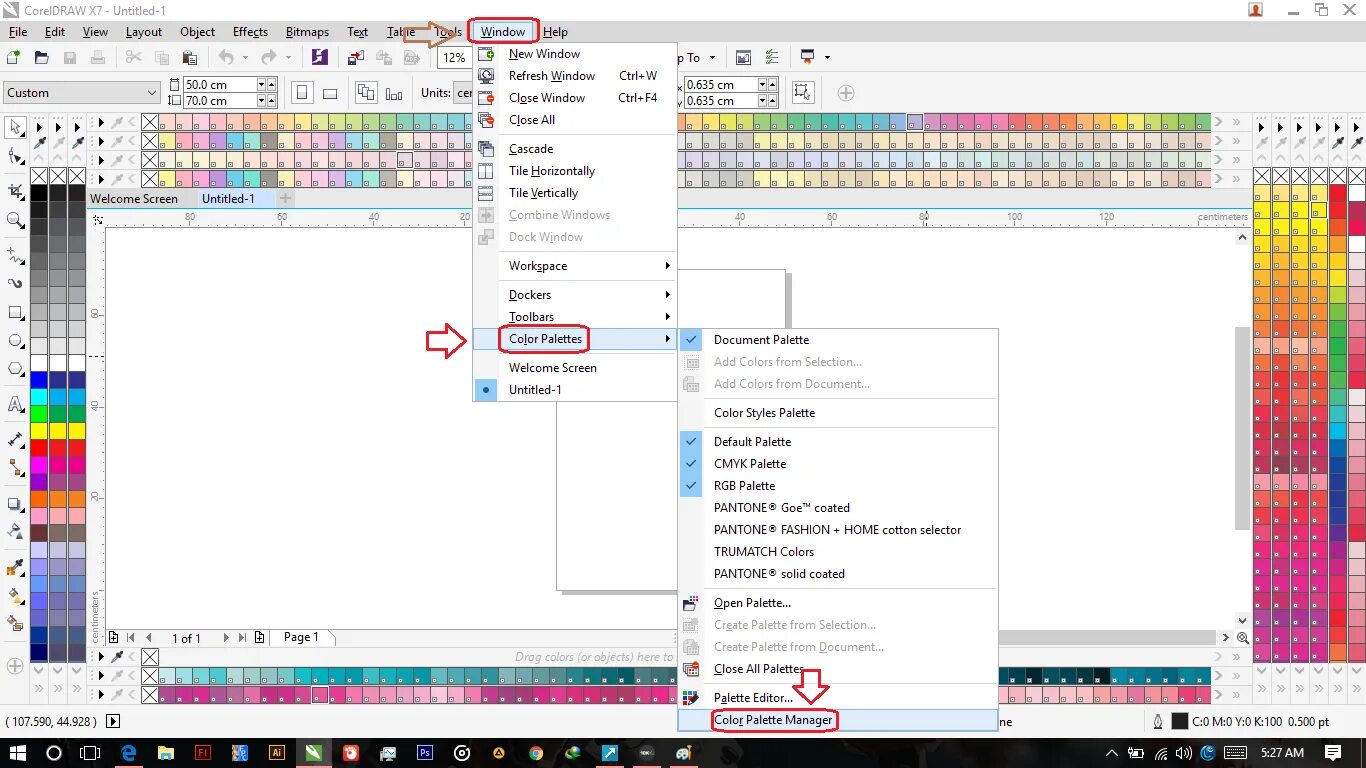This screenshot has width=1366, height=768.
Task: Select the Interactive Fill tool
Action: 15,596
